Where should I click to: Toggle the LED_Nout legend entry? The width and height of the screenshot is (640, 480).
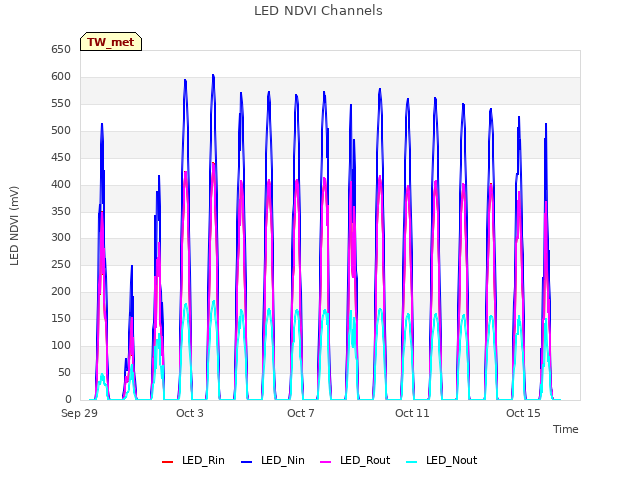442,460
